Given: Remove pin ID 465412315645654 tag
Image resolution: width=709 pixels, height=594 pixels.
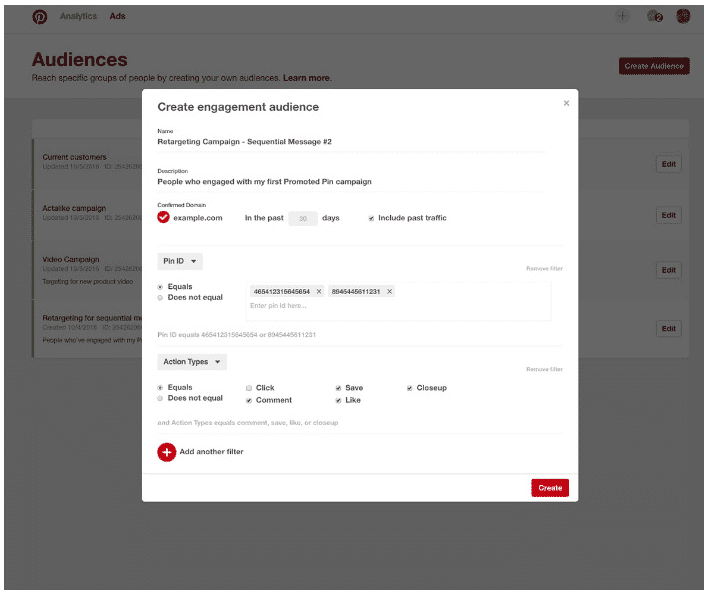Looking at the screenshot, I should point(319,292).
